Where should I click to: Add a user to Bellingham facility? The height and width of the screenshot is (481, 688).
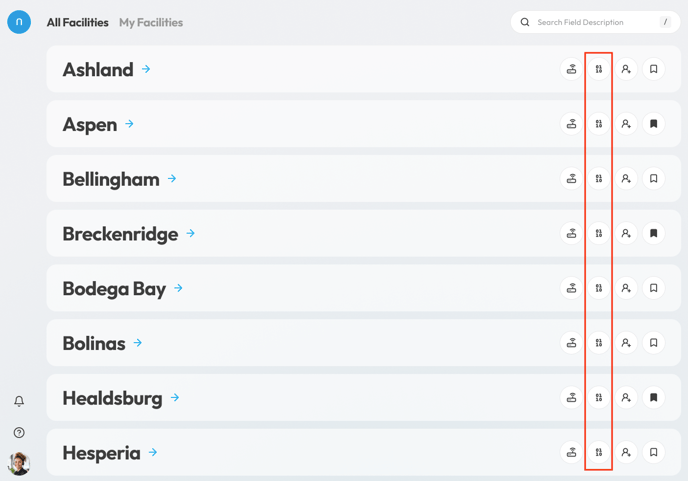pos(626,179)
